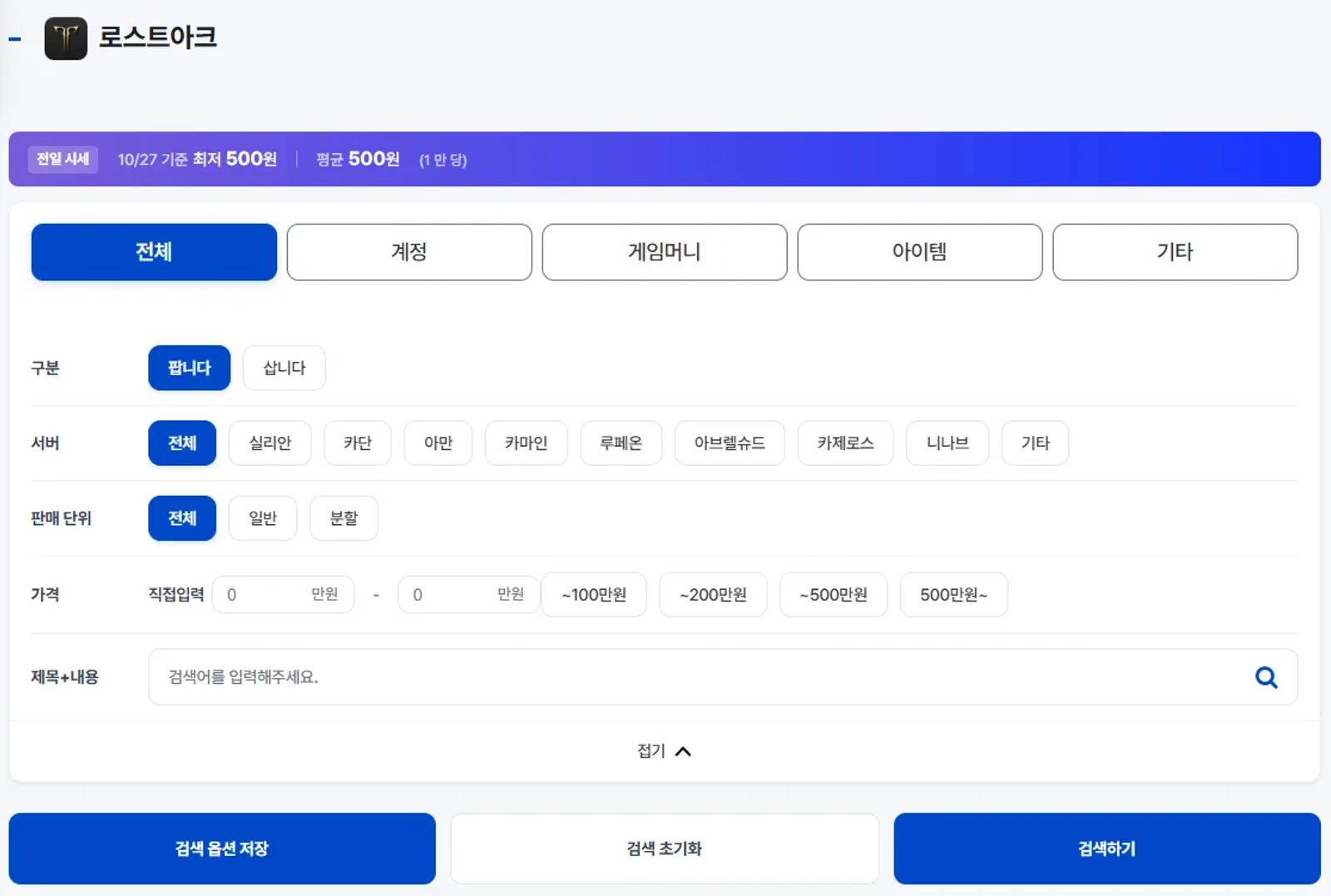Click the magnifier search icon in keyword field

coord(1266,677)
